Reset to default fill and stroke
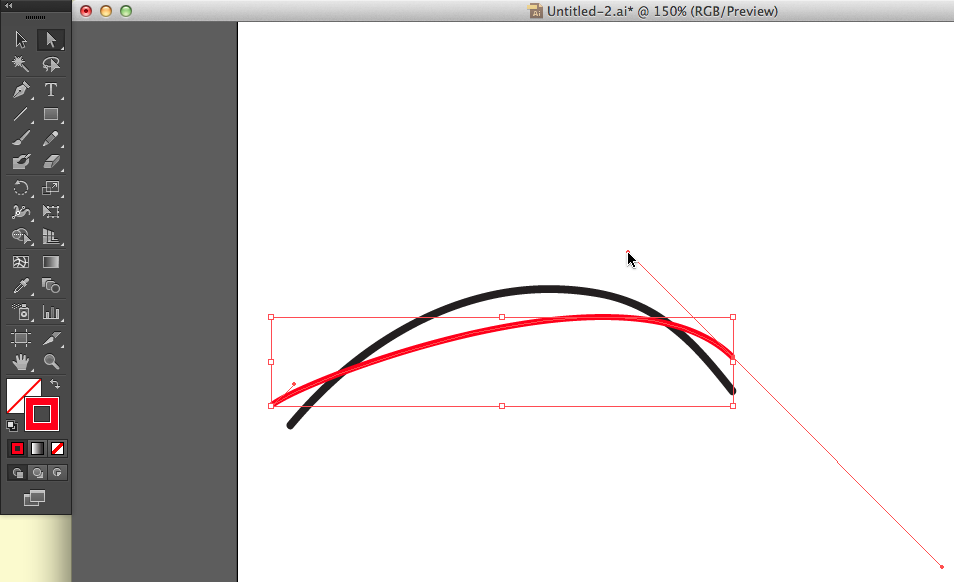The width and height of the screenshot is (954, 582). [x=12, y=425]
